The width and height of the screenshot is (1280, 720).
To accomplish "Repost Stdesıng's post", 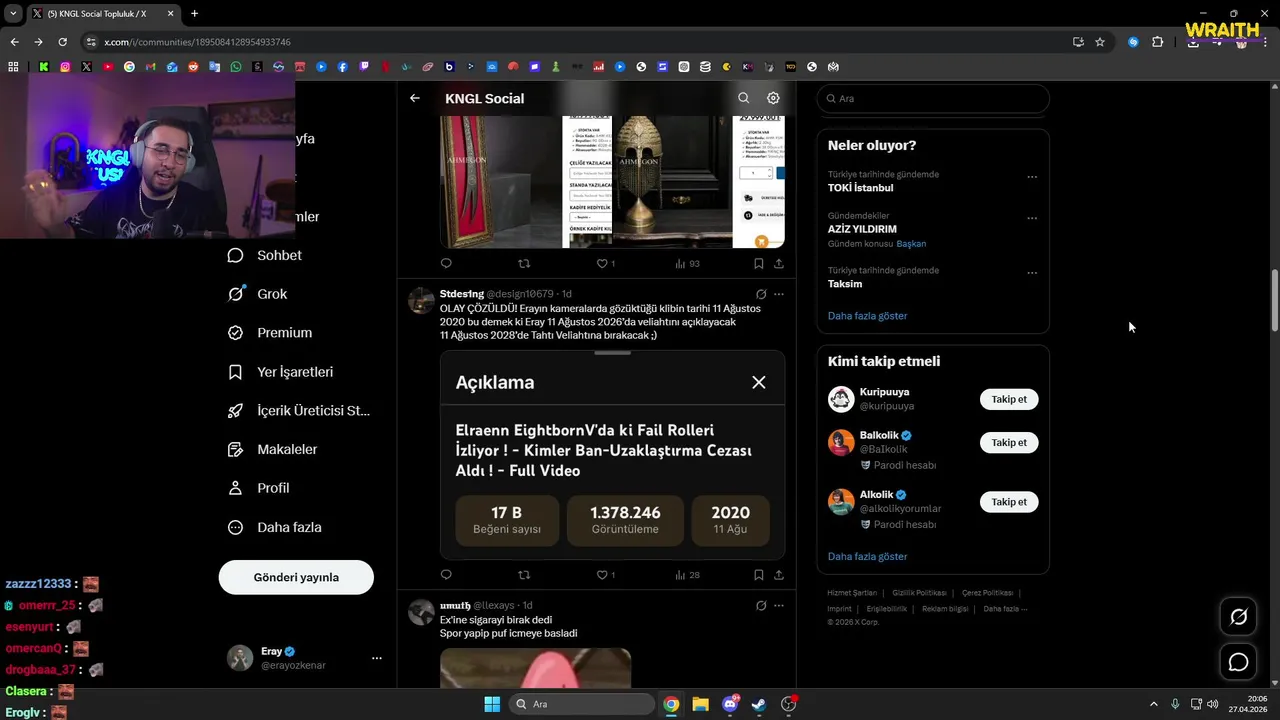I will (524, 575).
